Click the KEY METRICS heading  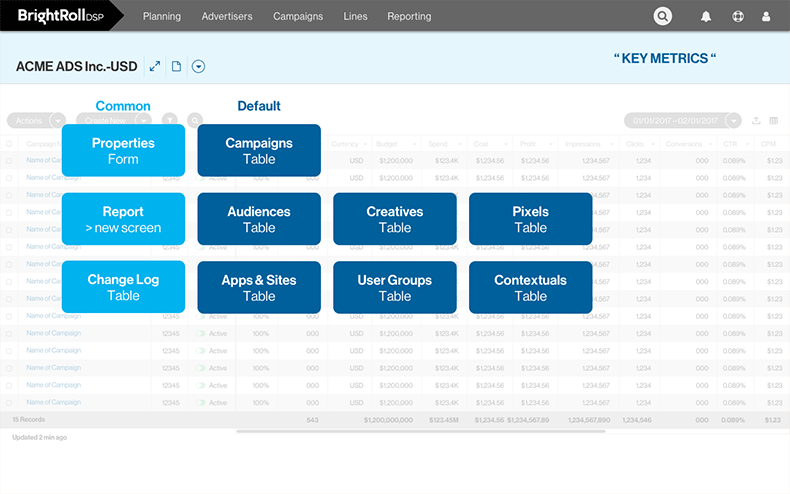[x=665, y=58]
